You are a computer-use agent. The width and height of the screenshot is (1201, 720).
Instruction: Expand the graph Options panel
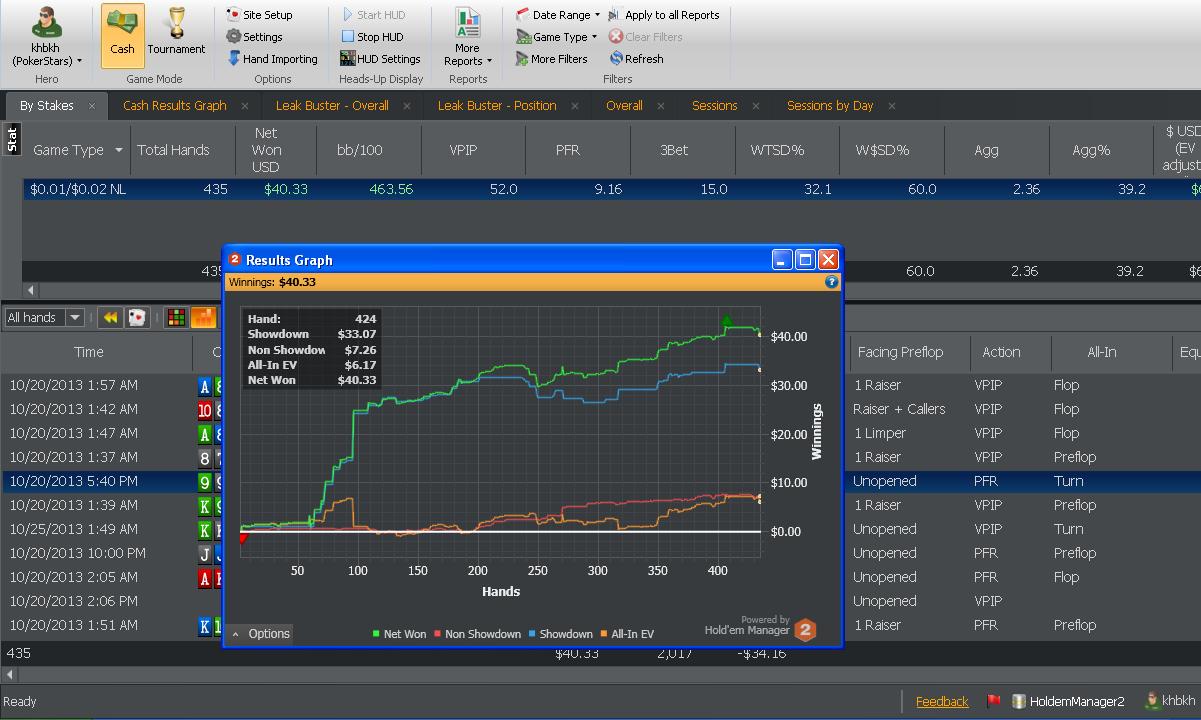pyautogui.click(x=260, y=634)
